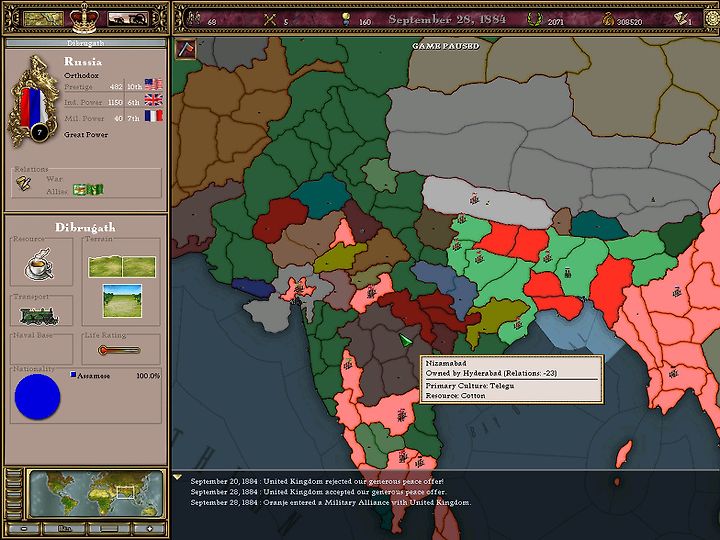Click Nizamabad in the province tooltip
Viewport: 720px width, 540px height.
pyautogui.click(x=446, y=363)
